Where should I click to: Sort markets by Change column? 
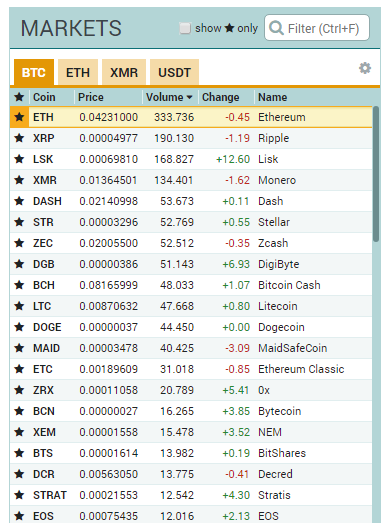[221, 97]
